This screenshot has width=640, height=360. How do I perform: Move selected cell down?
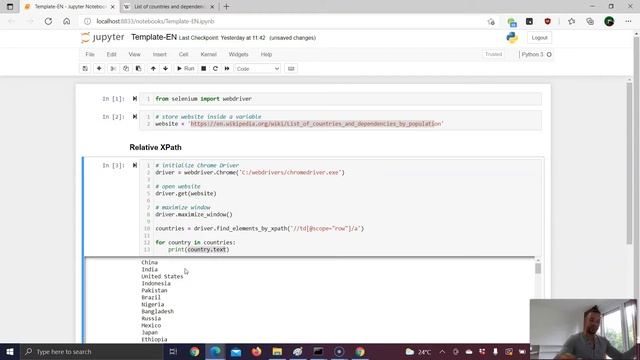(x=165, y=69)
